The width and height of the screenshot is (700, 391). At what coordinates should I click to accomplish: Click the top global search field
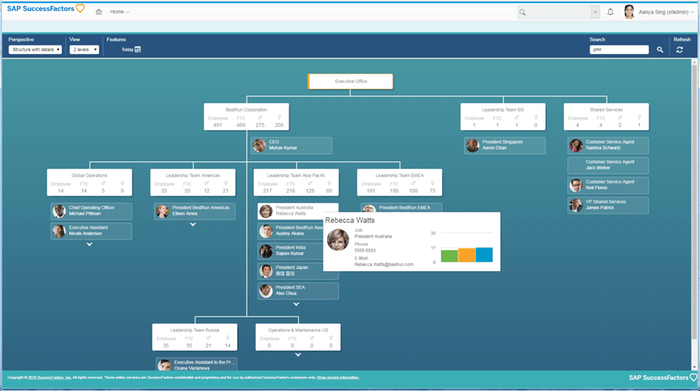(x=554, y=12)
